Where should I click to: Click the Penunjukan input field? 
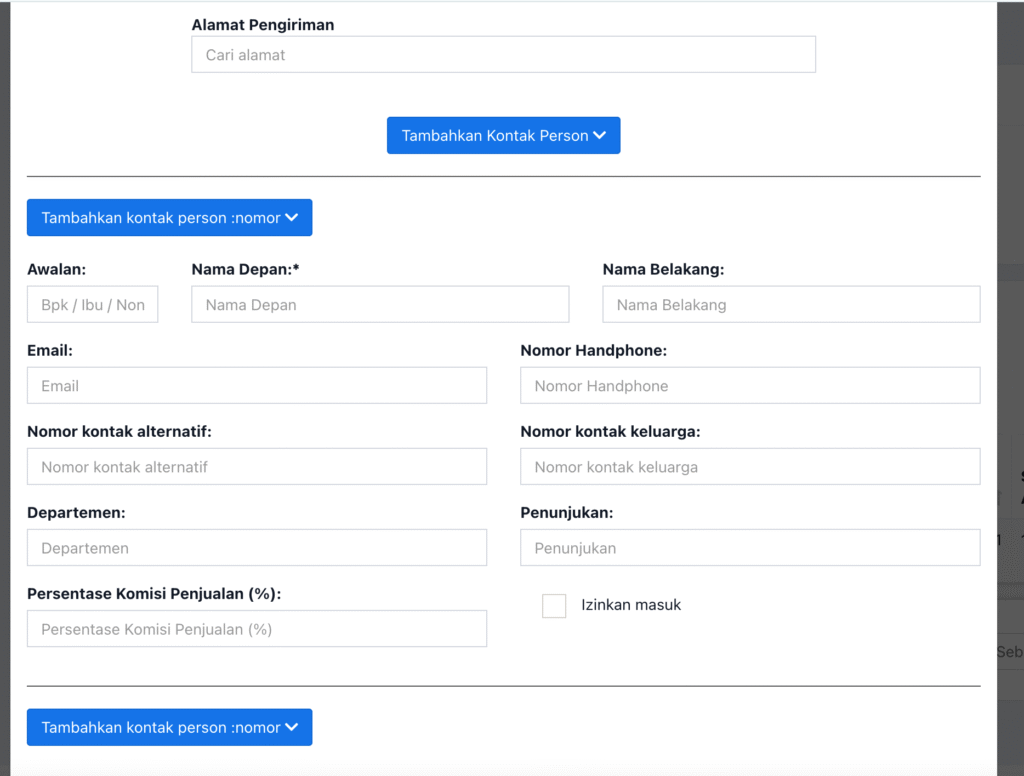click(750, 548)
